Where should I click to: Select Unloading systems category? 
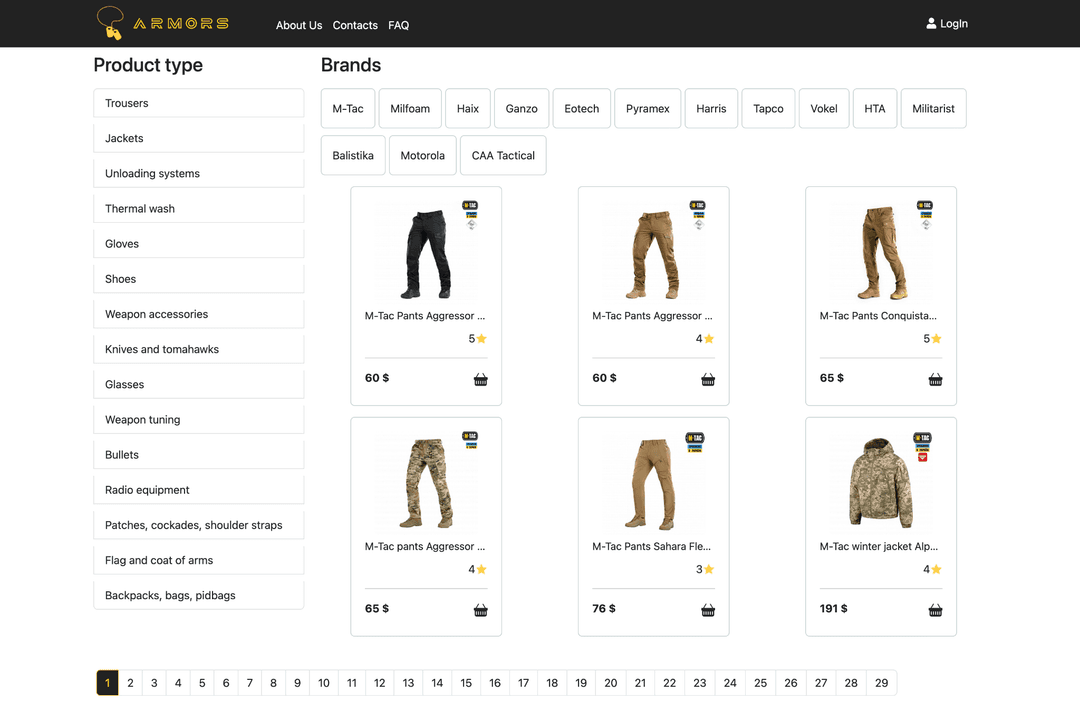tap(198, 173)
